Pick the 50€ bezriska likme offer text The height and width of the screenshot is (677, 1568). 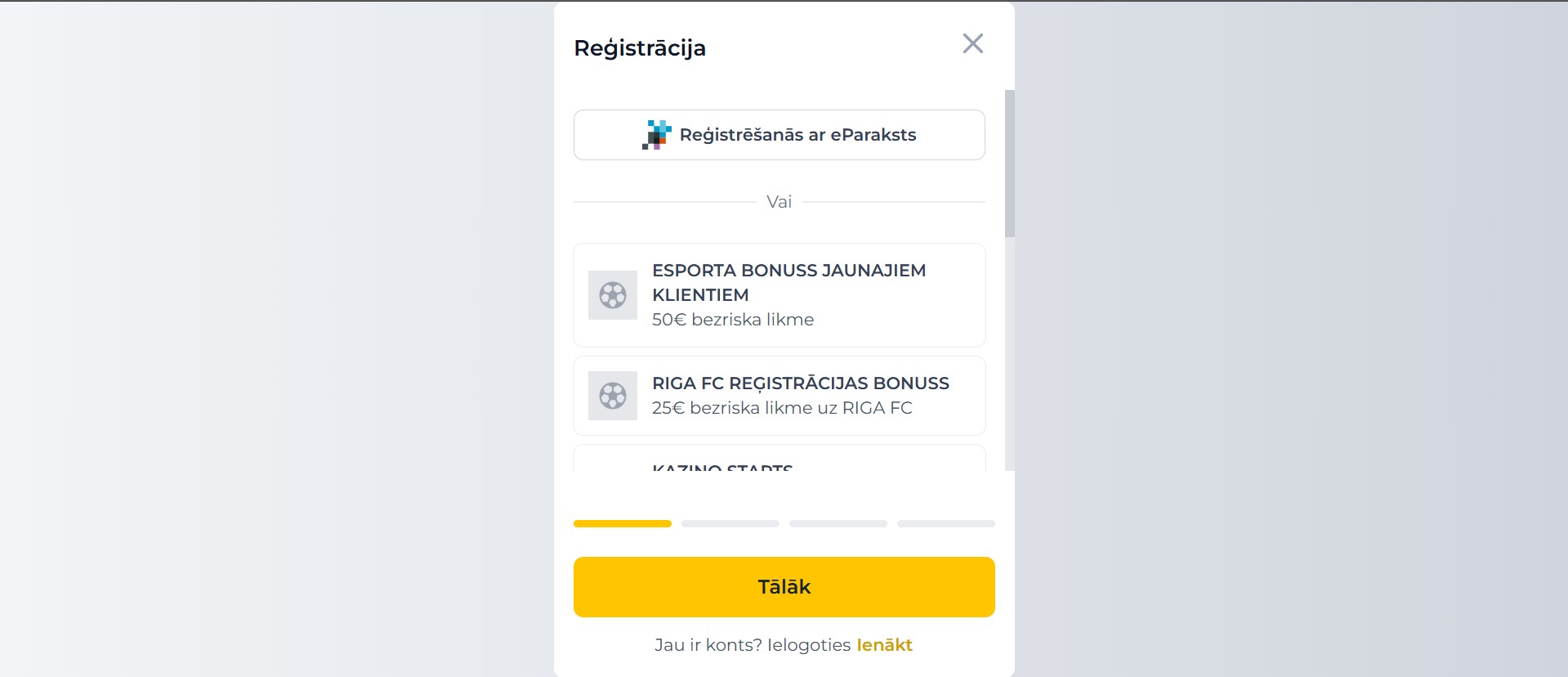tap(733, 320)
